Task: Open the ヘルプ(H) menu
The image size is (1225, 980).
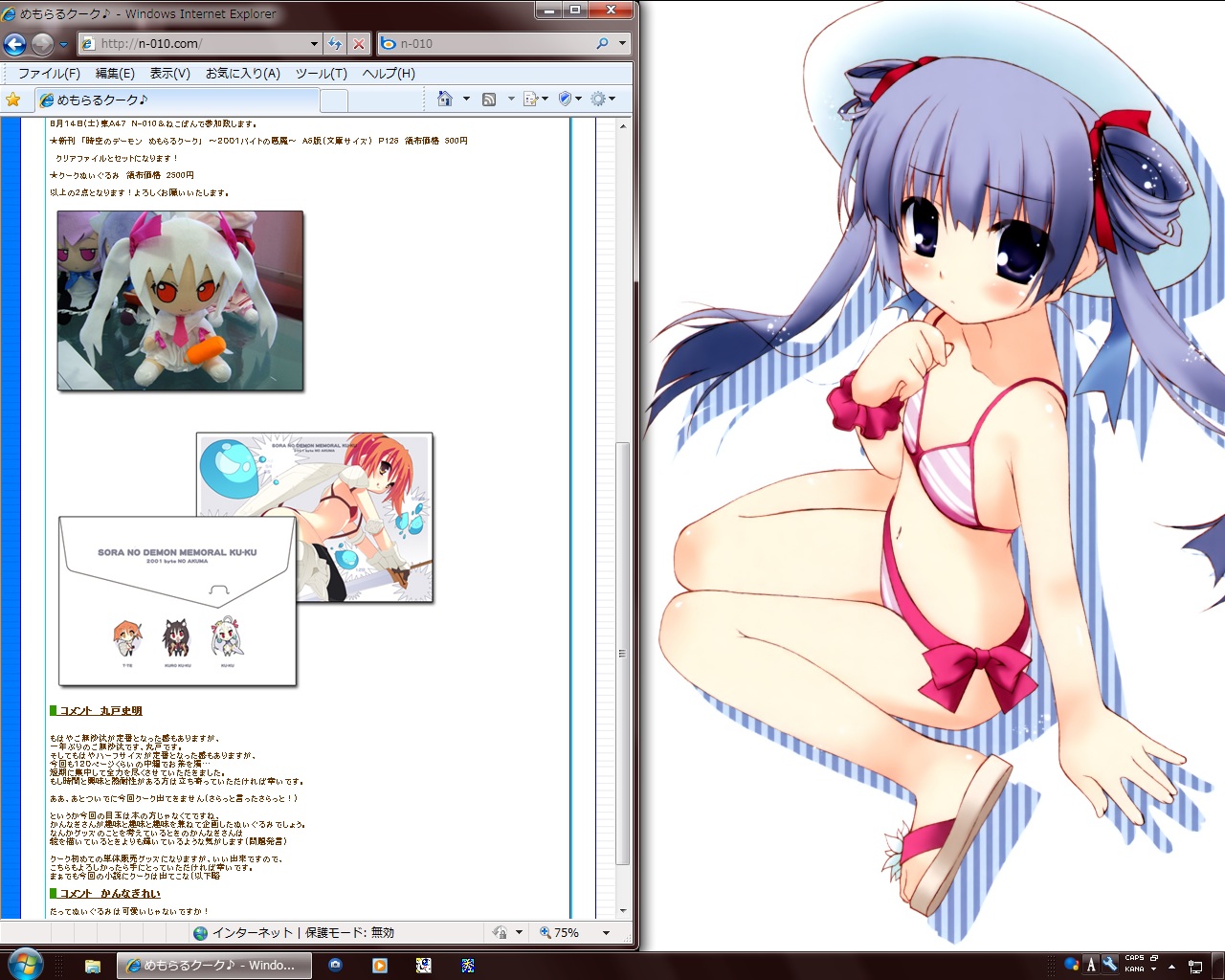Action: click(389, 73)
